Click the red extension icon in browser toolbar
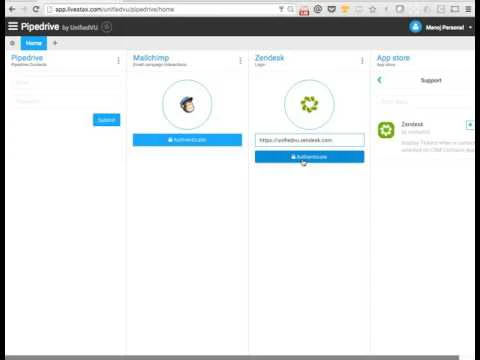Image resolution: width=480 pixels, height=360 pixels. tap(304, 11)
